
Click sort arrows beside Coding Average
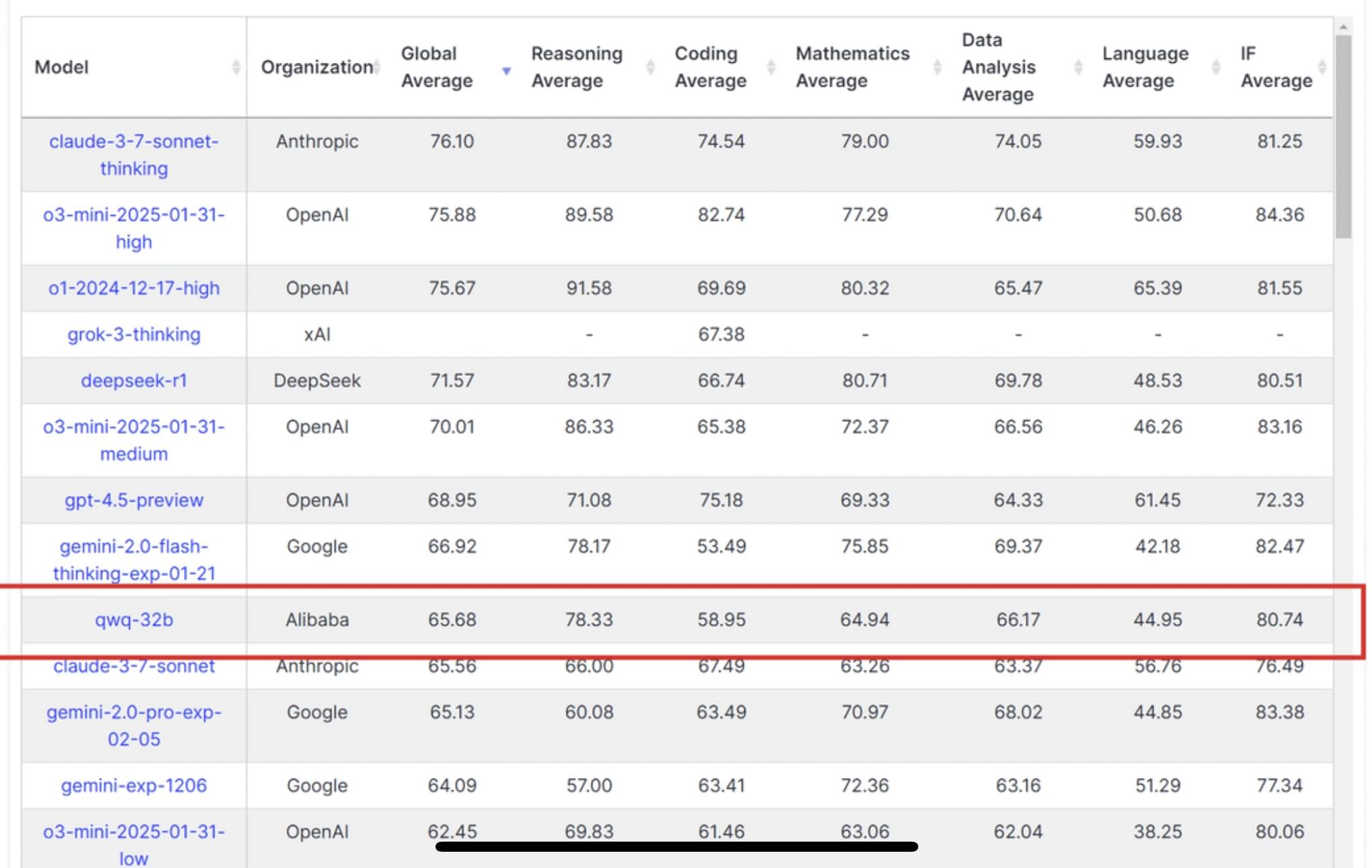click(x=771, y=67)
